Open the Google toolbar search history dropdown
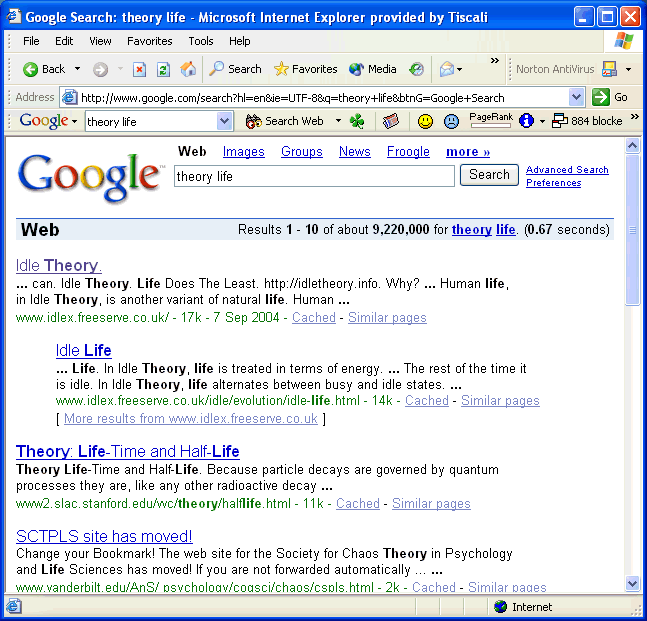Screen dimensions: 647x621 tap(225, 121)
